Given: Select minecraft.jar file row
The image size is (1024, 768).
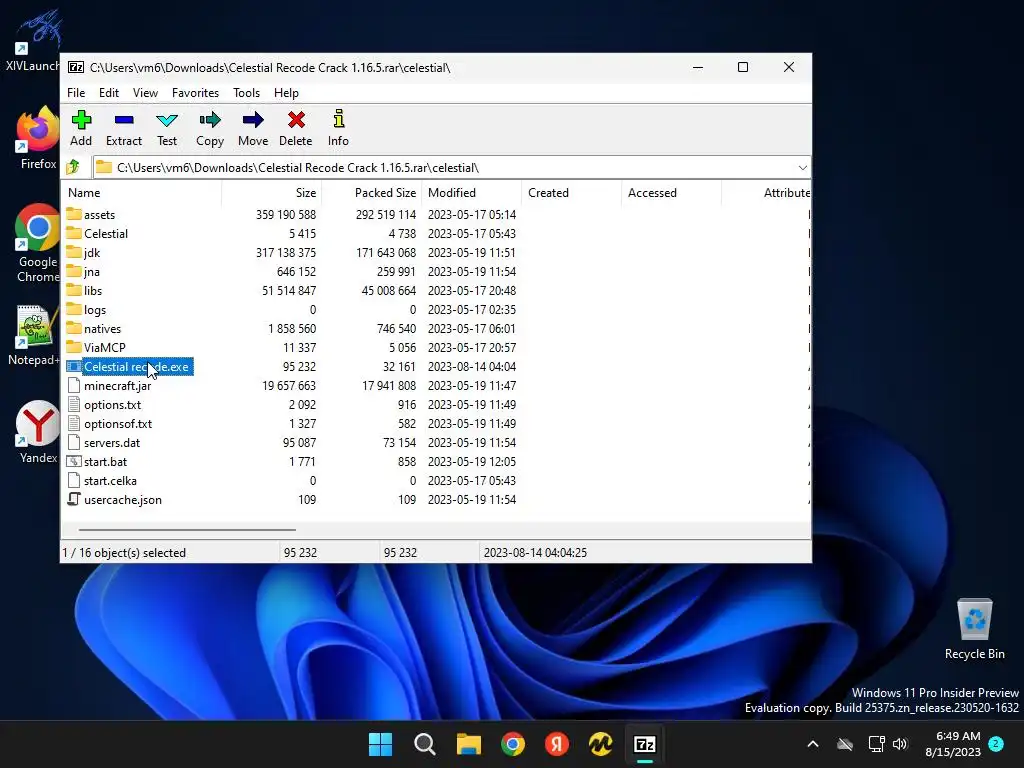Looking at the screenshot, I should 436,385.
